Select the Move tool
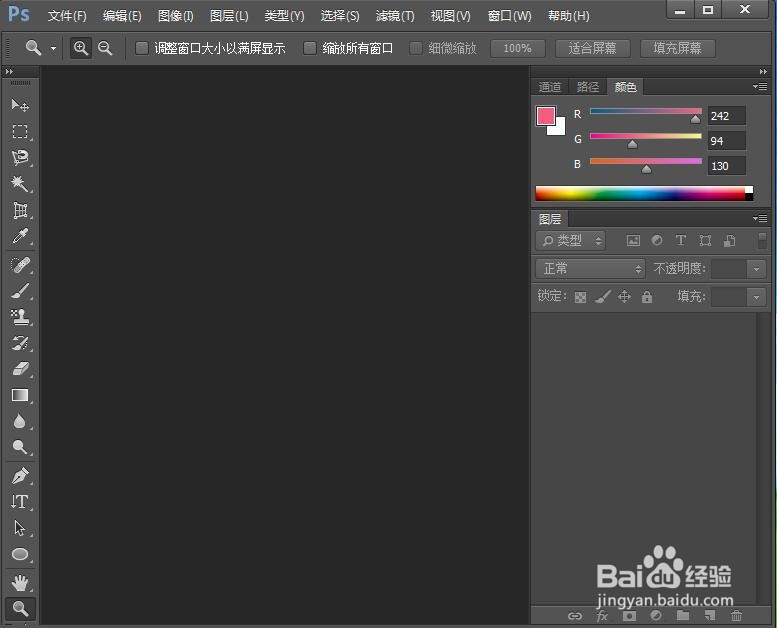Viewport: 777px width, 628px height. [20, 105]
